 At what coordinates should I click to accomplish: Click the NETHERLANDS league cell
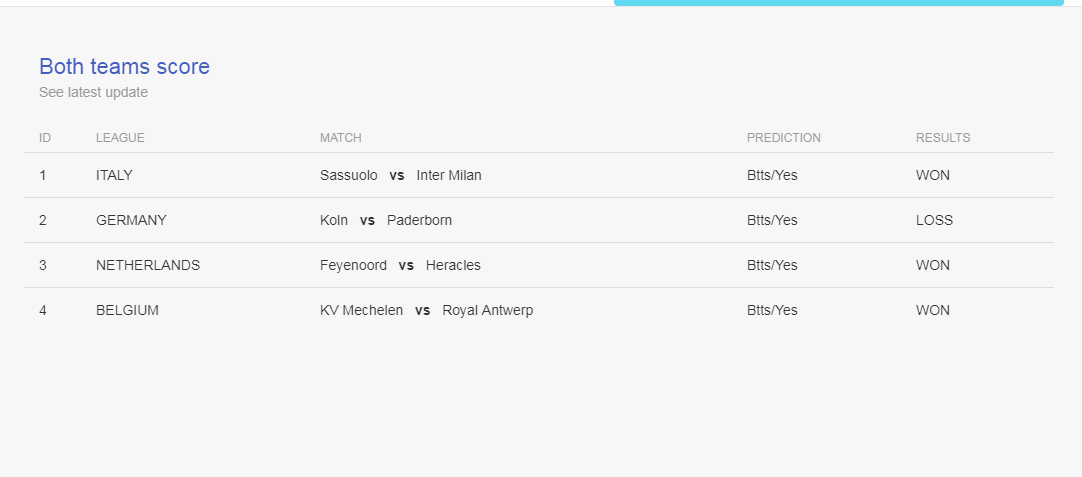[148, 265]
